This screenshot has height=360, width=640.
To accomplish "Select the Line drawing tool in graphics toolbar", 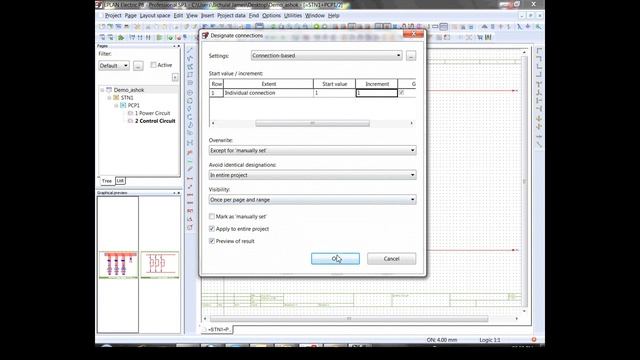I will pyautogui.click(x=190, y=50).
